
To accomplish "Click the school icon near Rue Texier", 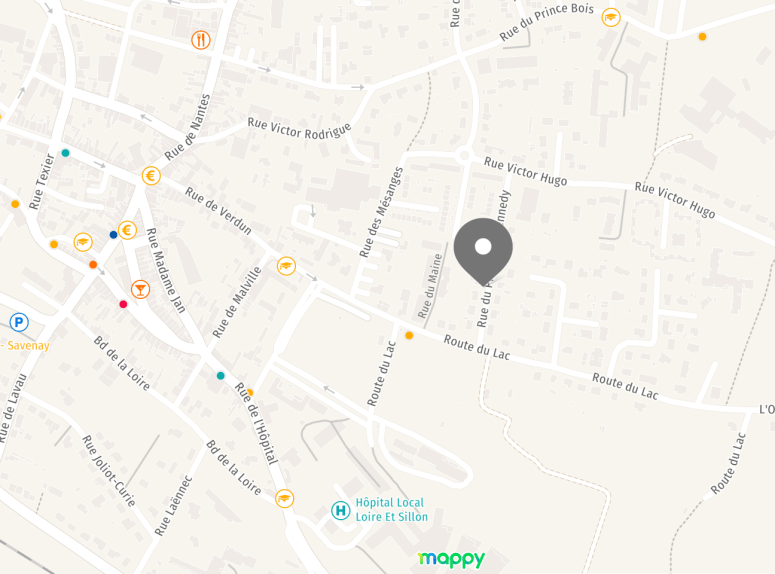I will 83,242.
